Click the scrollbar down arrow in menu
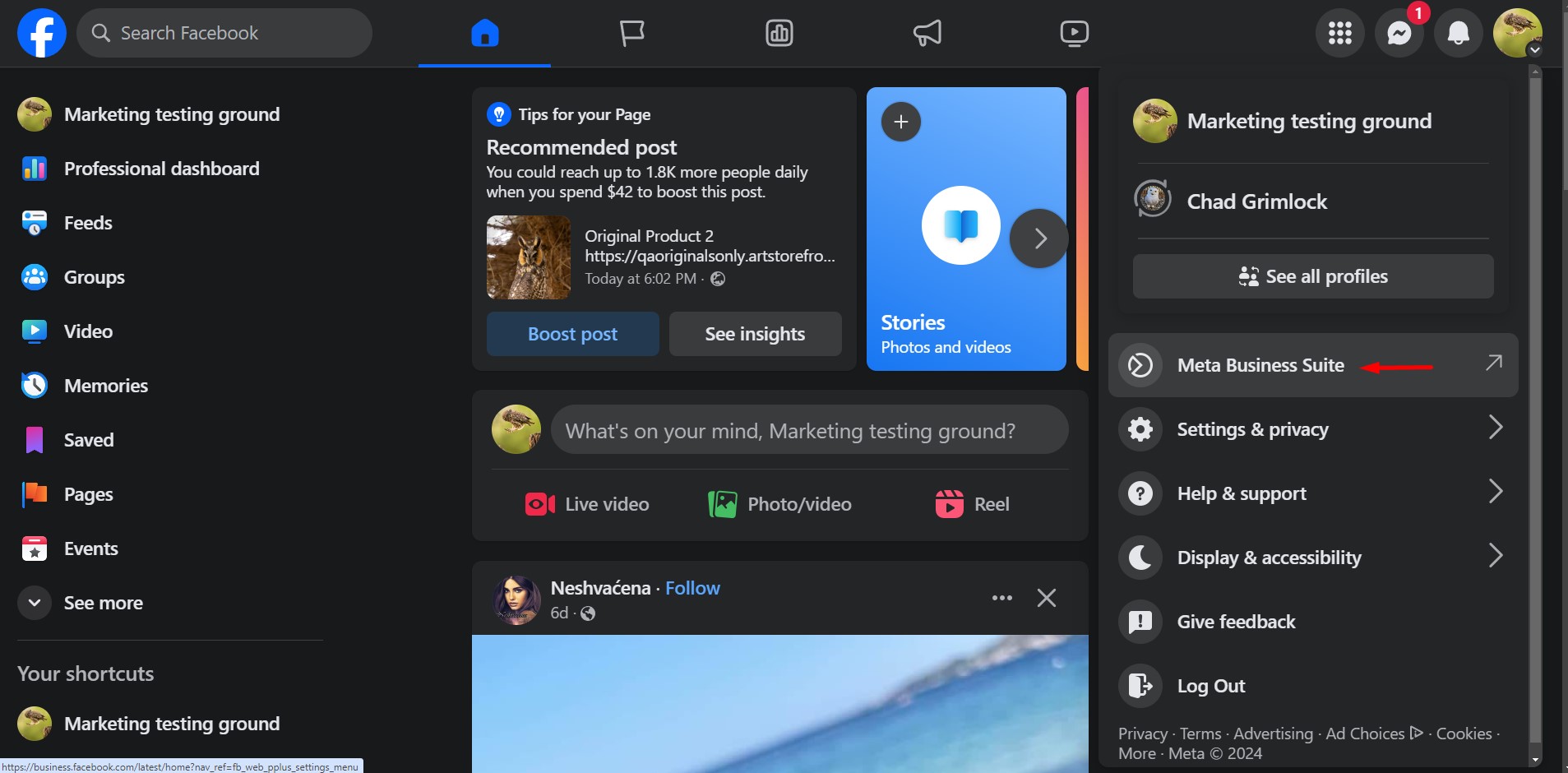This screenshot has height=773, width=1568. coord(1534,760)
